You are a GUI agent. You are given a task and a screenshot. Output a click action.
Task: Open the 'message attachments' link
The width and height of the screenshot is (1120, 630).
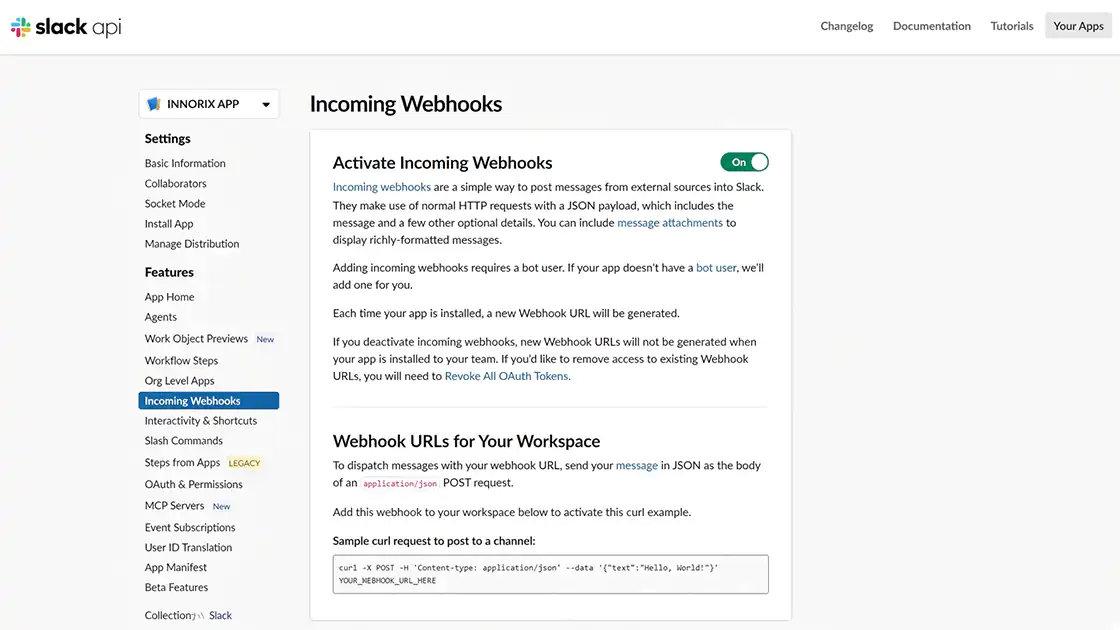[x=670, y=222]
